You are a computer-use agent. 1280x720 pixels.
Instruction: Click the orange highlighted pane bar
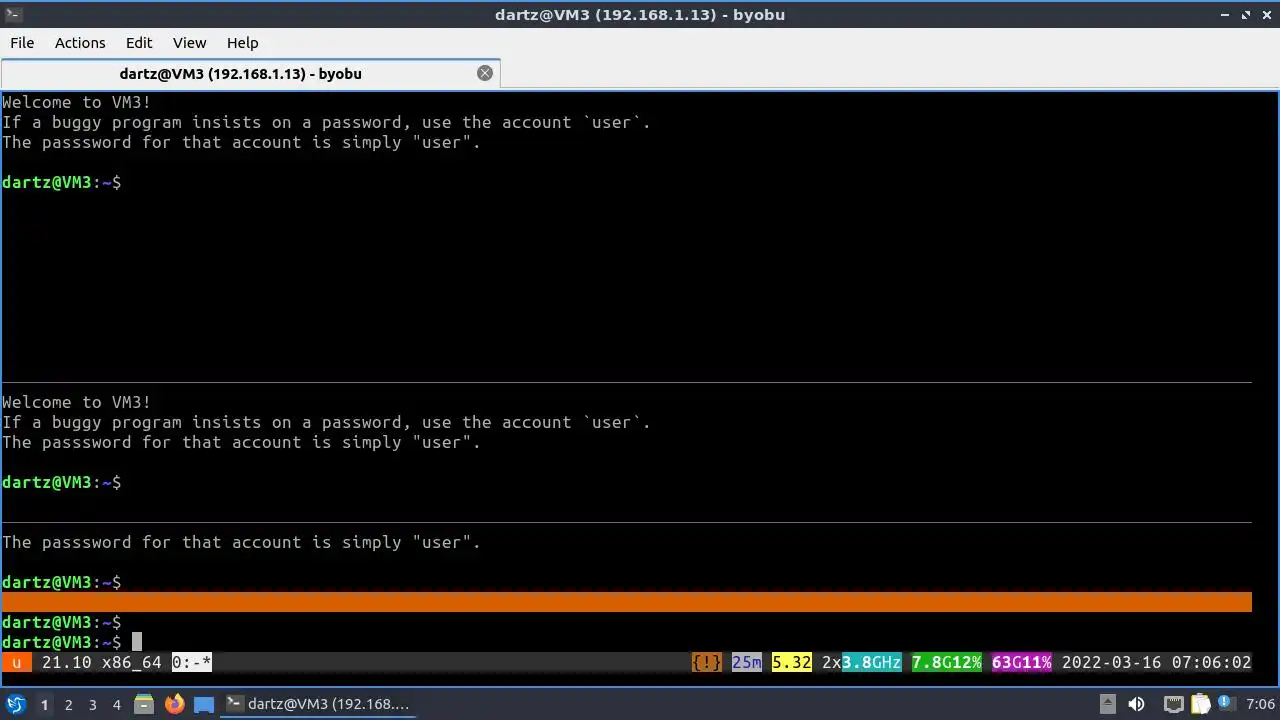click(x=627, y=602)
